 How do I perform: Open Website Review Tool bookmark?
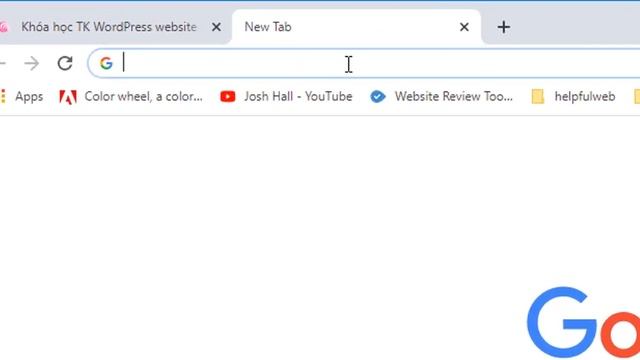point(441,97)
